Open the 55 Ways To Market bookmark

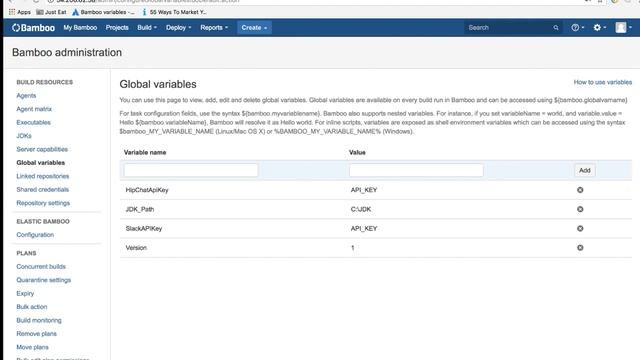(x=174, y=12)
